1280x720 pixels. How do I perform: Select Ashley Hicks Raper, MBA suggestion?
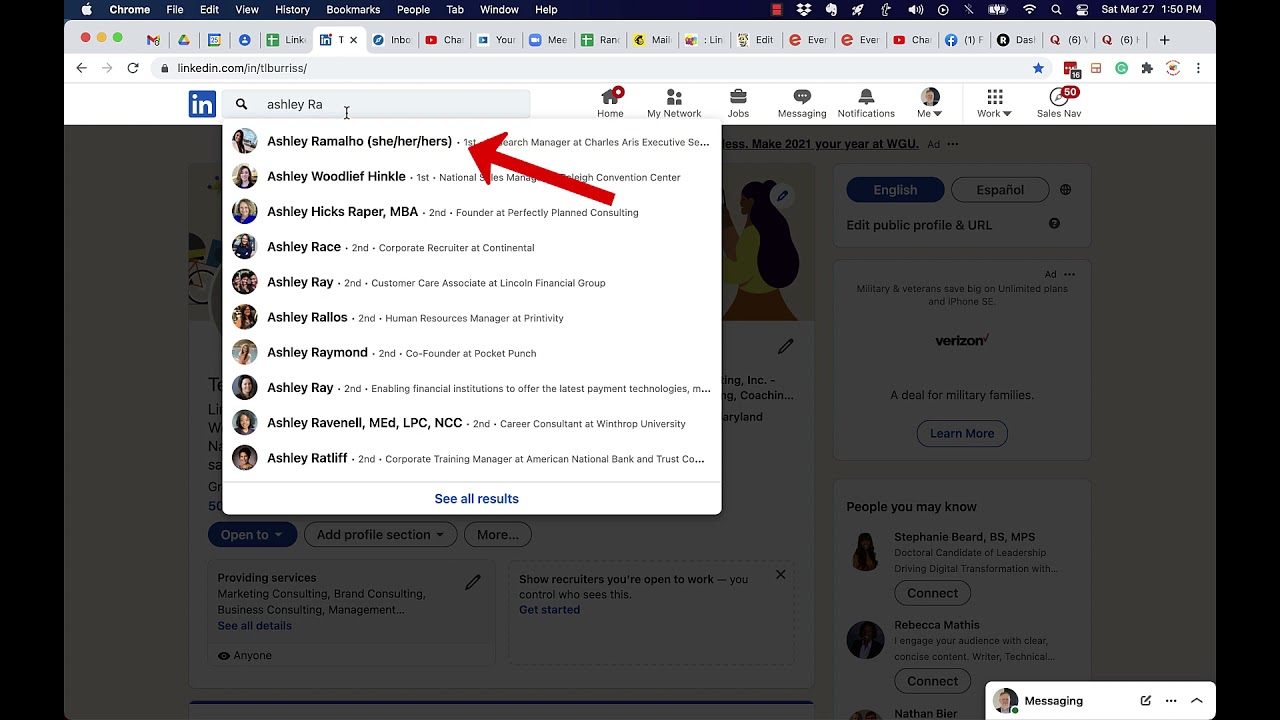click(x=471, y=212)
